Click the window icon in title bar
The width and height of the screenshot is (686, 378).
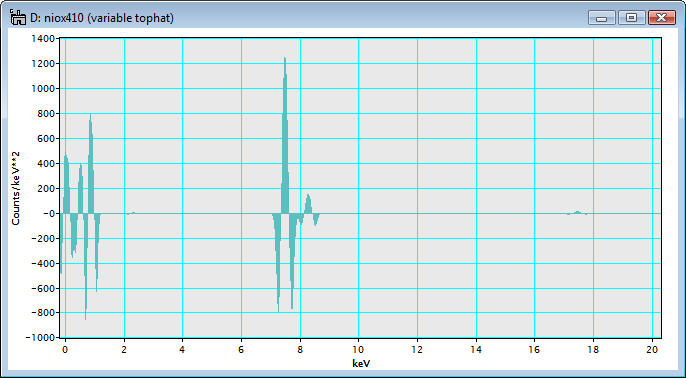(x=17, y=18)
